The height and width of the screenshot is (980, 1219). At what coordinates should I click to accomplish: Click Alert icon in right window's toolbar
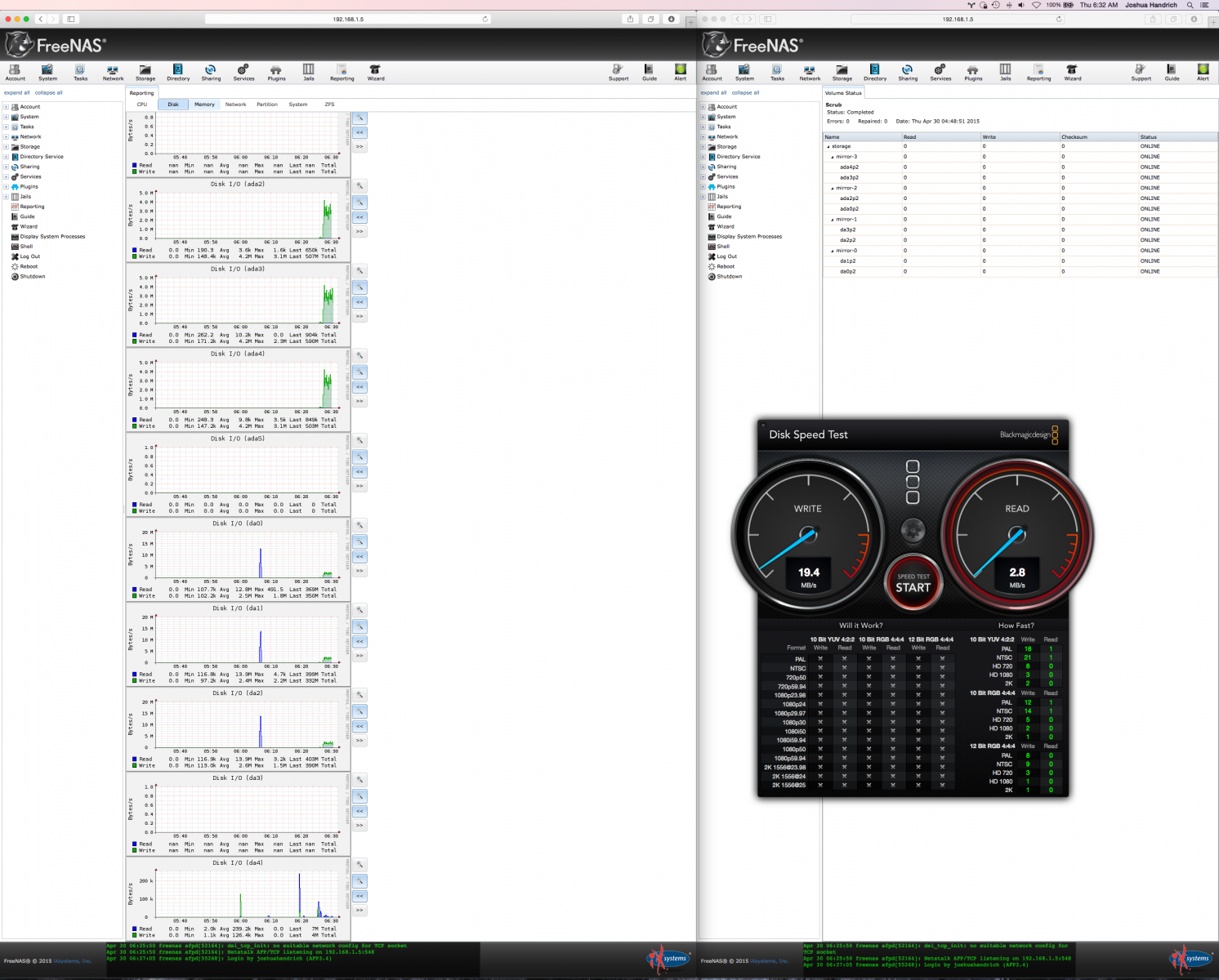pyautogui.click(x=1203, y=73)
